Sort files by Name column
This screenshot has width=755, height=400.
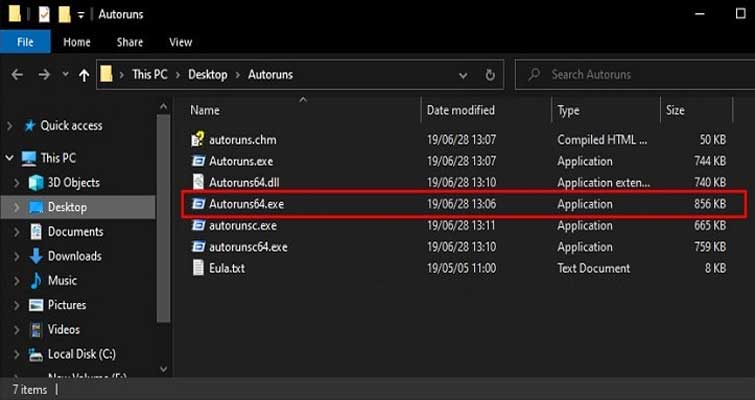click(x=205, y=110)
